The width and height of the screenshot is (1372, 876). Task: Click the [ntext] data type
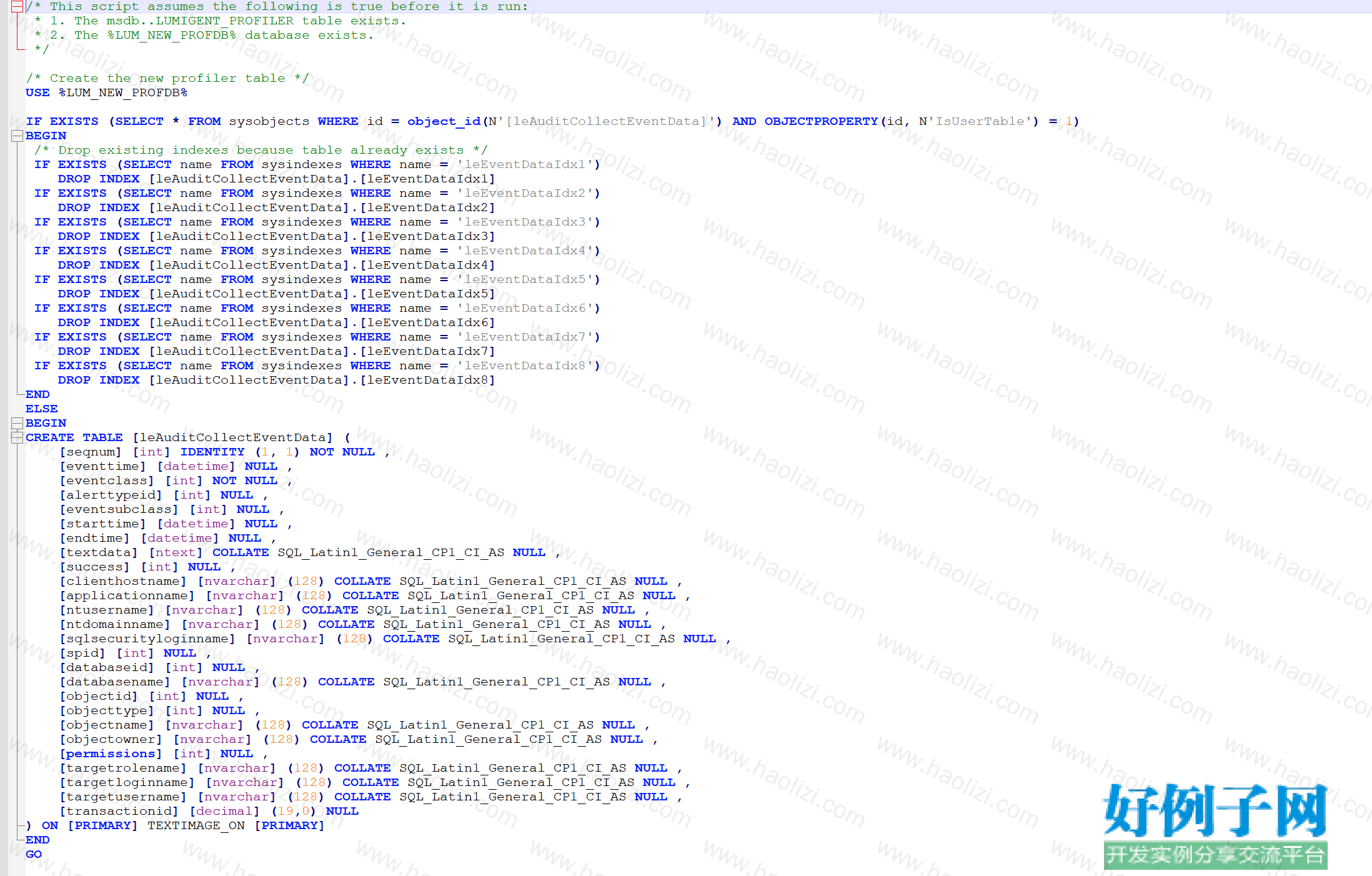coord(176,552)
